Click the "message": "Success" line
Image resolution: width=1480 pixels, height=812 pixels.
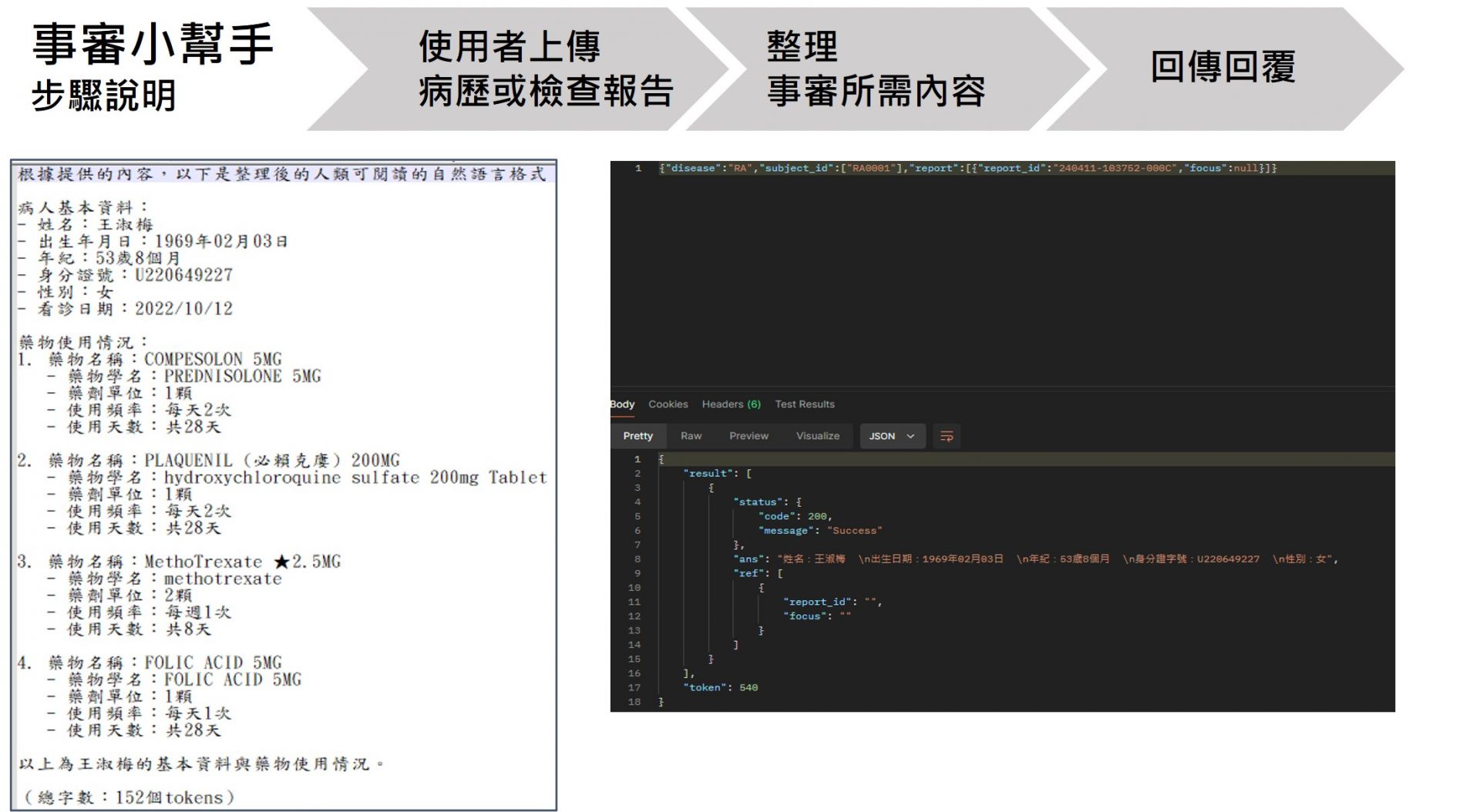(819, 530)
